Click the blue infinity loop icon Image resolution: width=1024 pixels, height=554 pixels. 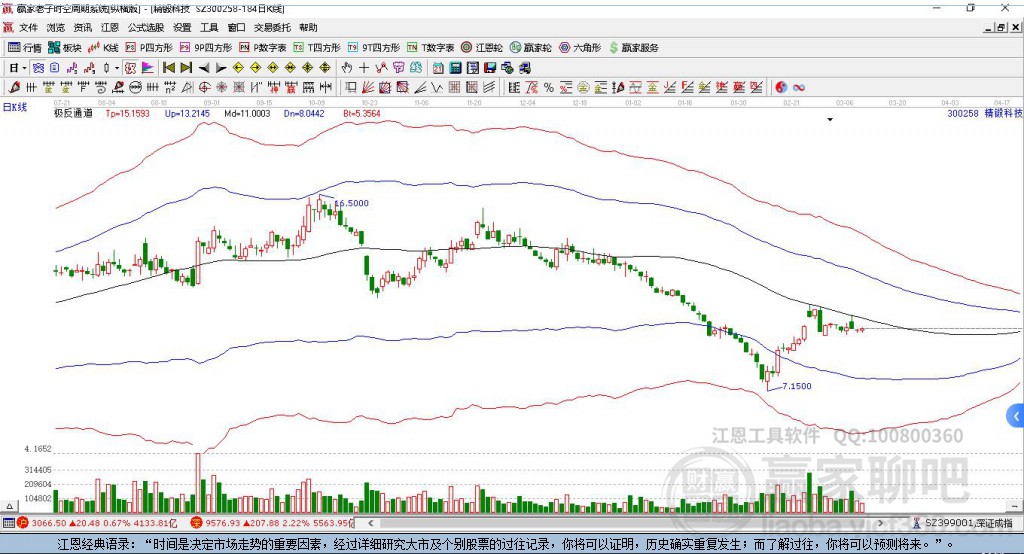point(799,88)
